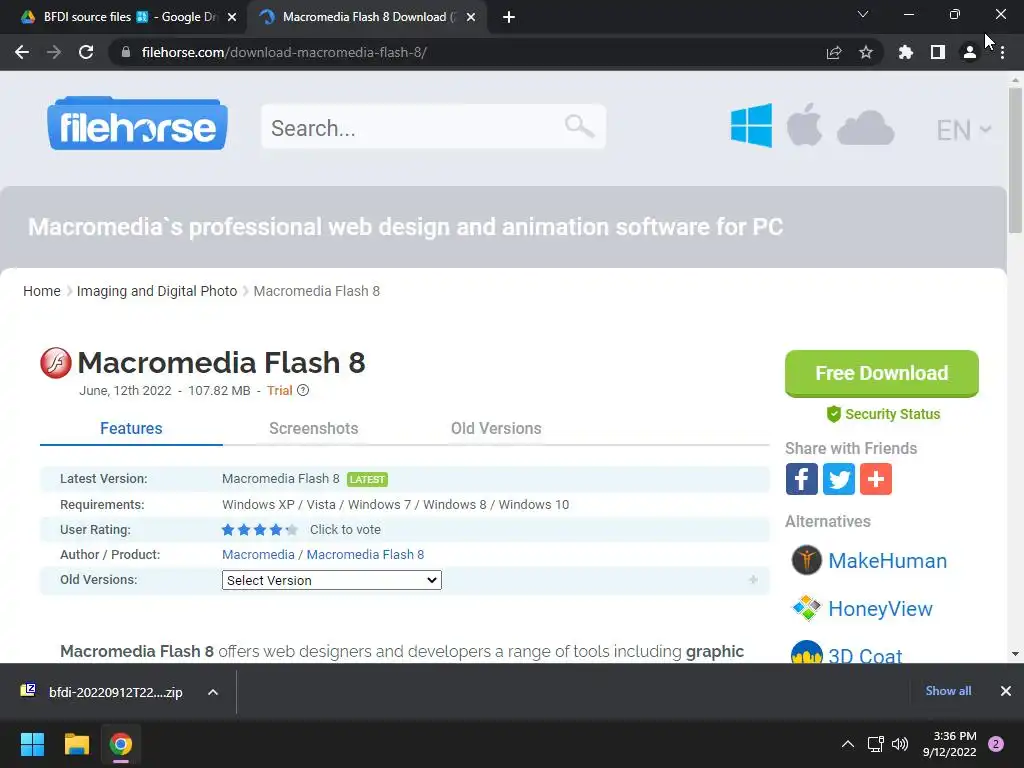Image resolution: width=1024 pixels, height=768 pixels.
Task: Click the MakeHuman icon
Action: [x=807, y=560]
